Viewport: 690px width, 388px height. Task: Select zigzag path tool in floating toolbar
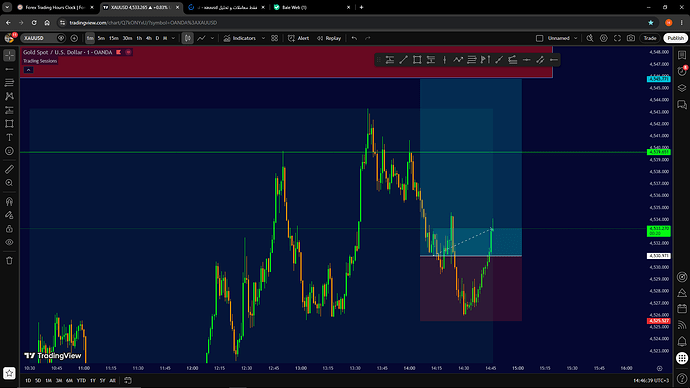458,60
